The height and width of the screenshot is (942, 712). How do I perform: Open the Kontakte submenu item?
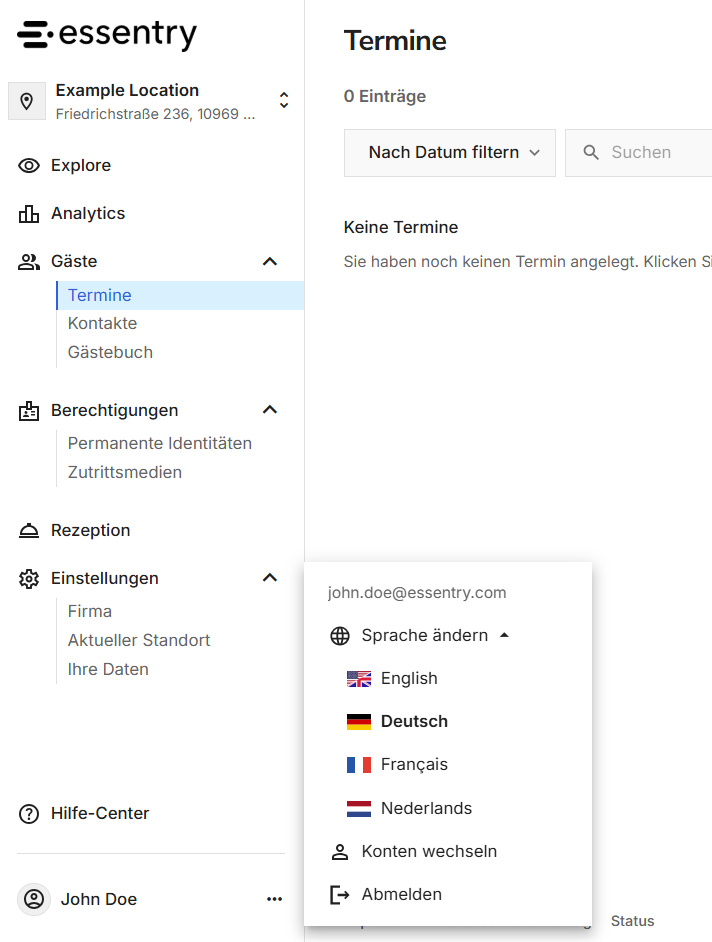pos(102,323)
